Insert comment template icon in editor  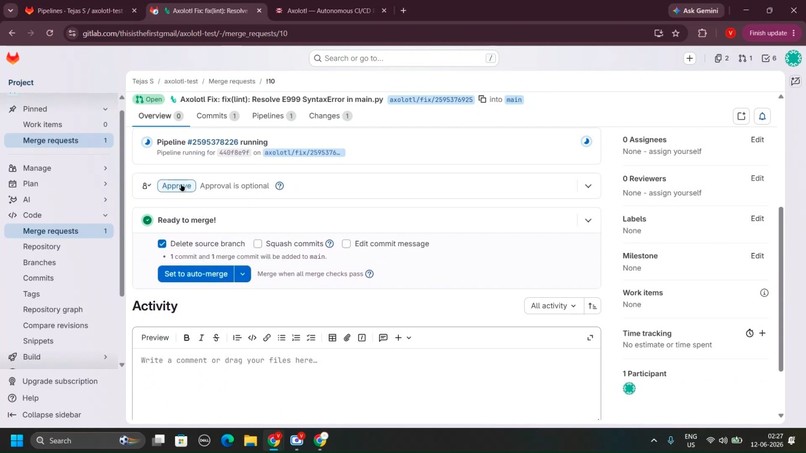383,338
